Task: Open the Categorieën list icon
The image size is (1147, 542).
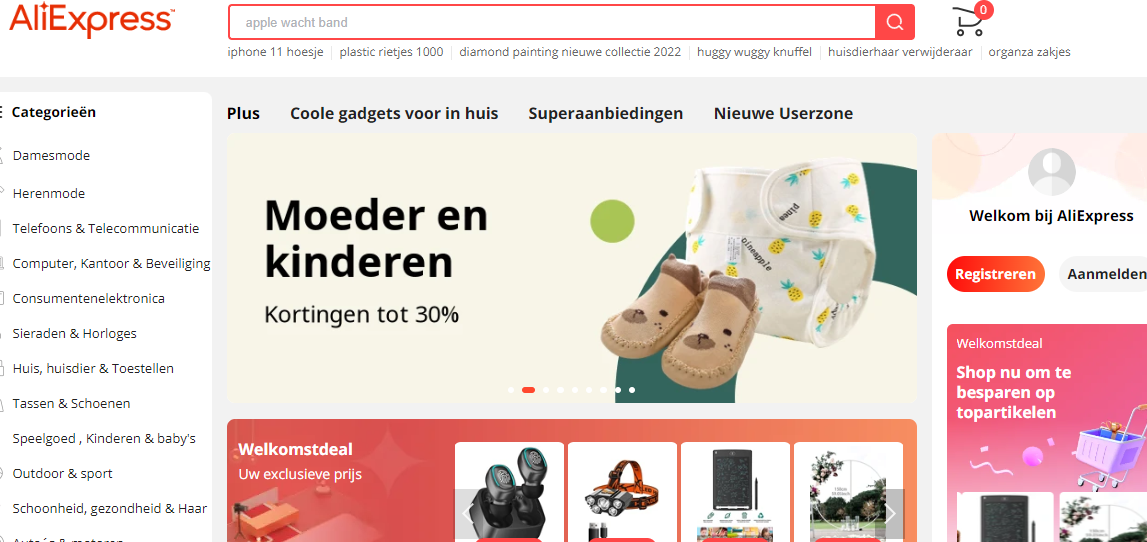Action: (1, 112)
